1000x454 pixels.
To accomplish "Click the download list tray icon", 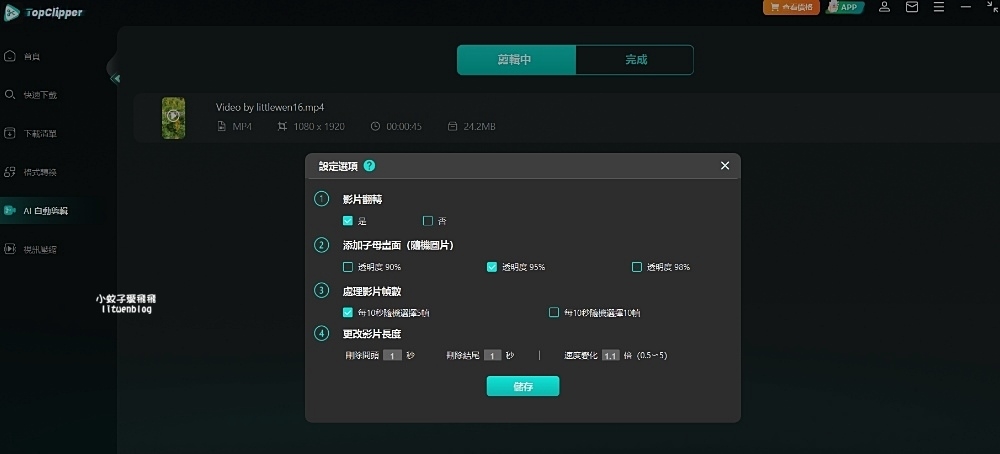I will click(10, 133).
